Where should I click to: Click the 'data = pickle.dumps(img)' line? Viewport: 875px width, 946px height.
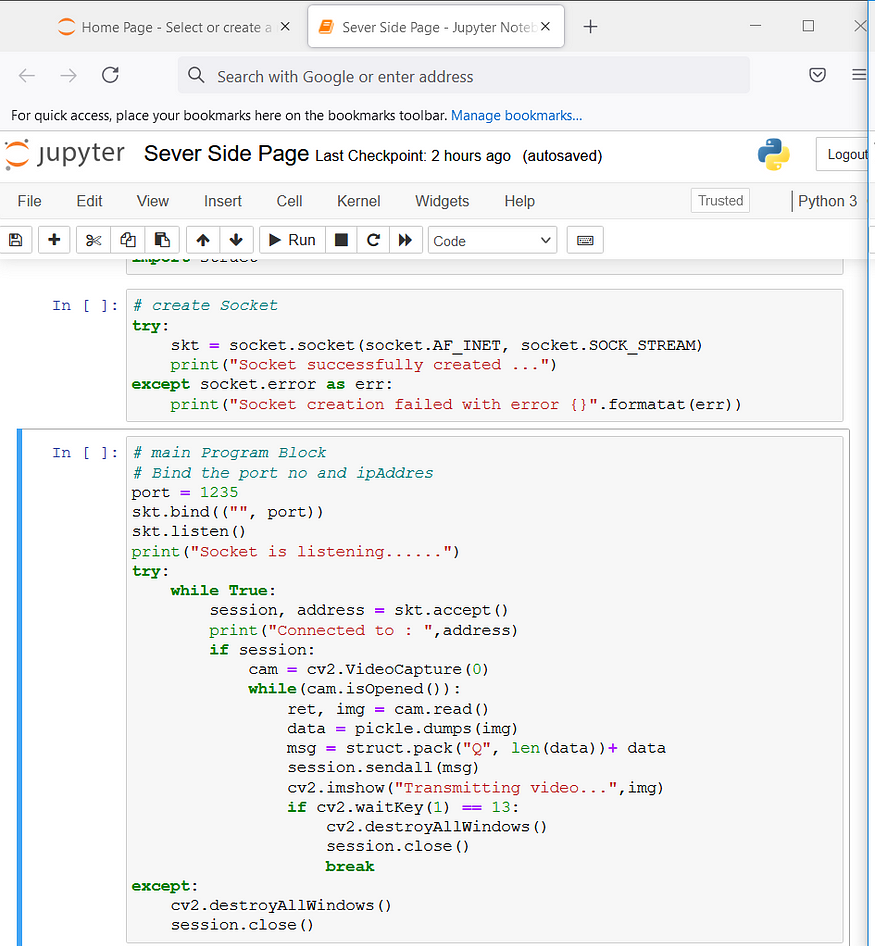pos(402,728)
